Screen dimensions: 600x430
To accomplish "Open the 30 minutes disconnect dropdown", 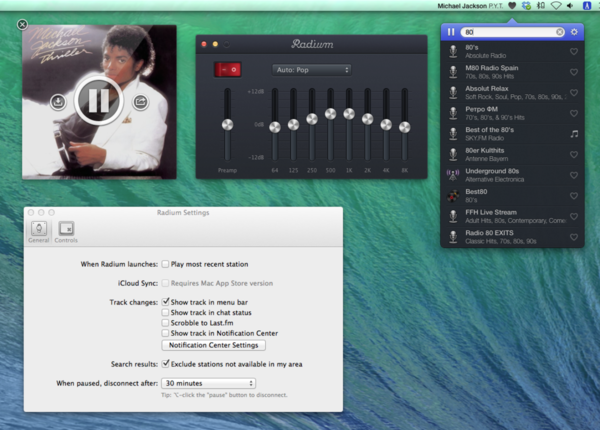I will (208, 383).
